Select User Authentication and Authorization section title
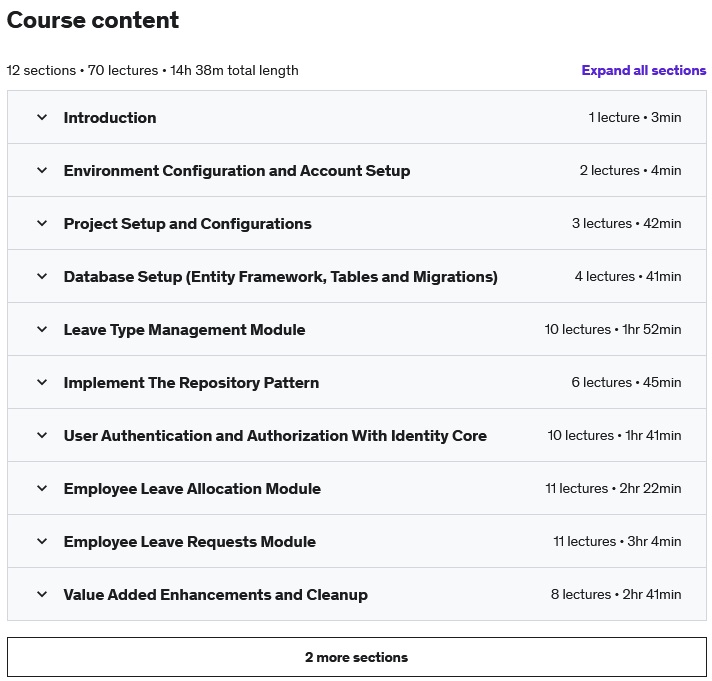Screen dimensions: 712x681 point(275,436)
